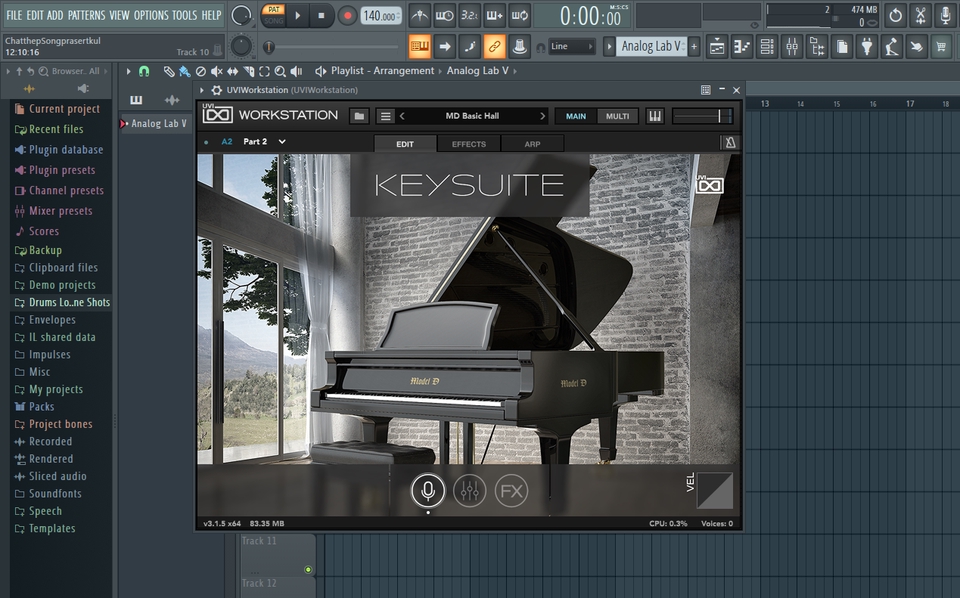This screenshot has height=598, width=960.
Task: Open UVIWorkstation preset browser folder icon
Action: 359,116
